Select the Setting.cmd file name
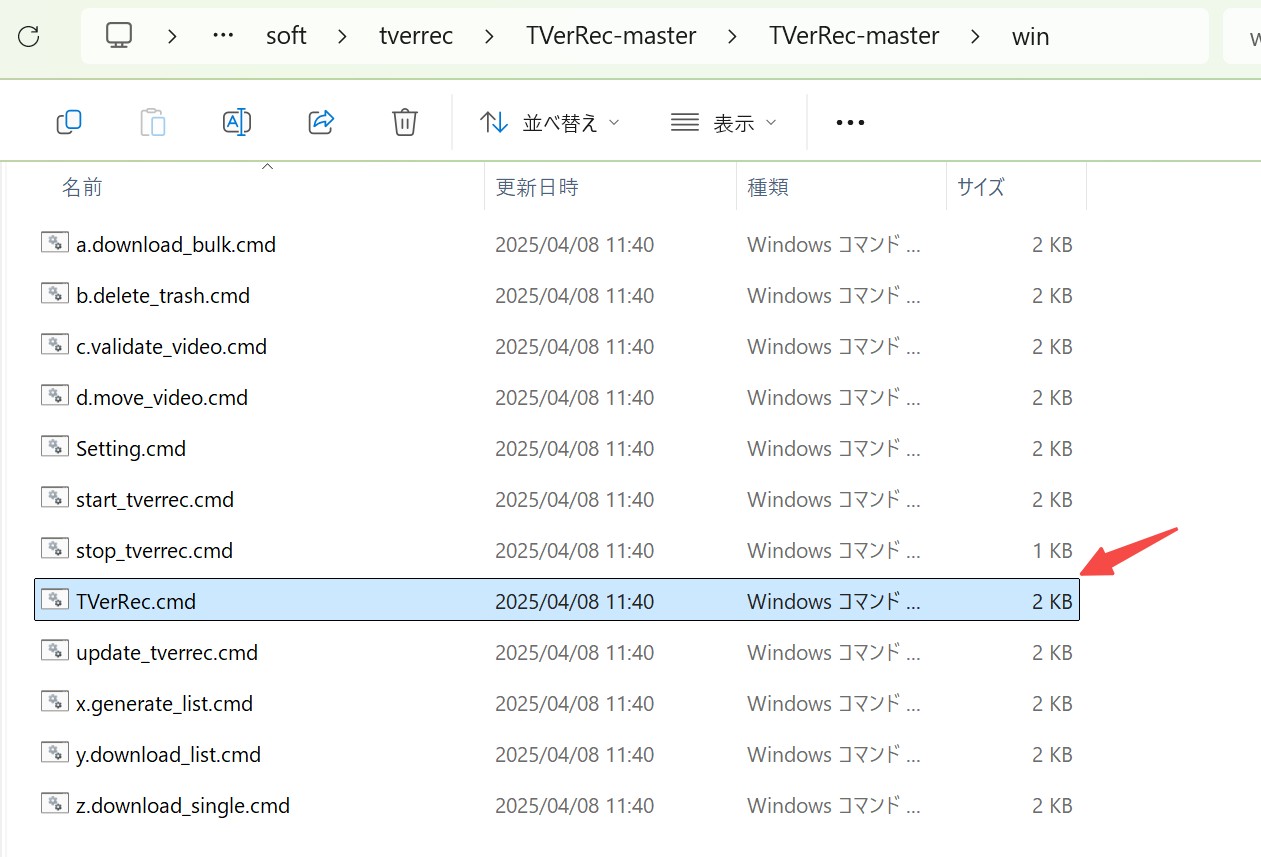 pos(131,449)
